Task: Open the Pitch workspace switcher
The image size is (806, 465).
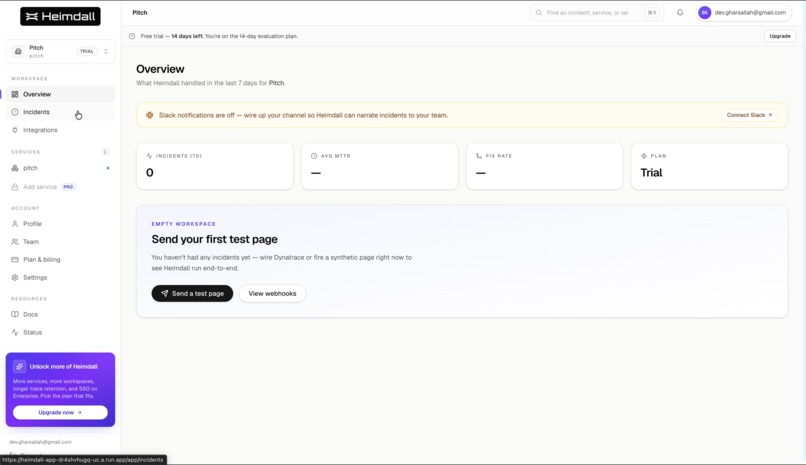Action: pyautogui.click(x=60, y=51)
